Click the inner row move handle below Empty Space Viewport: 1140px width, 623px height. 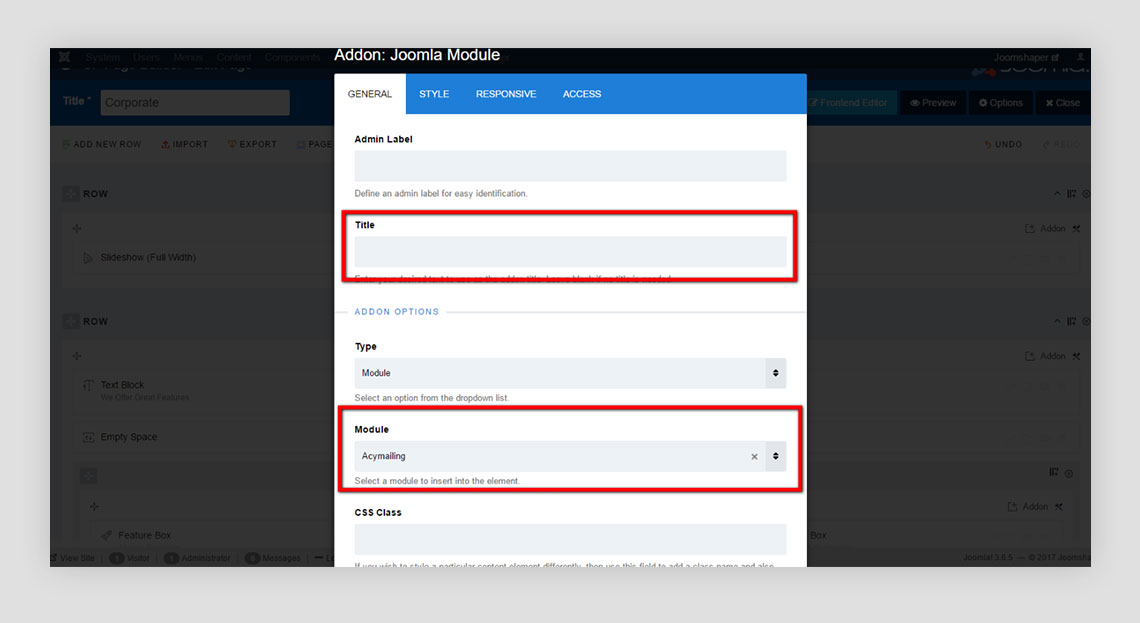pos(89,476)
